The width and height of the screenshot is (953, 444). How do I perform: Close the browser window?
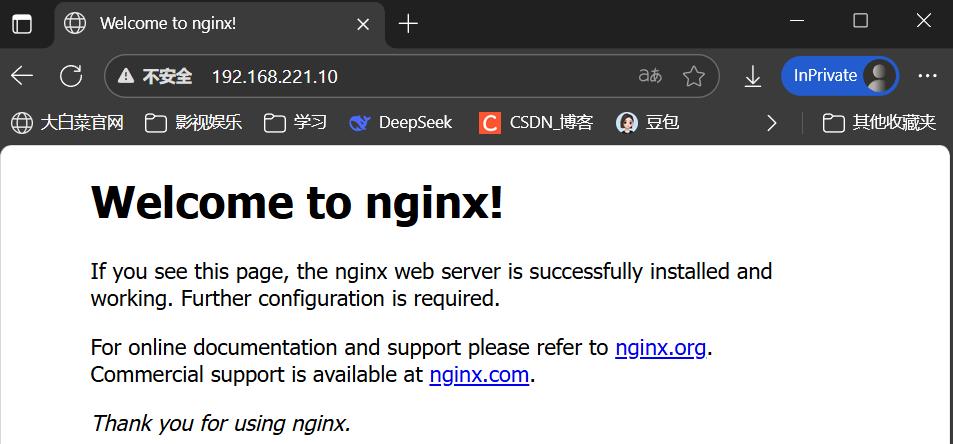924,21
